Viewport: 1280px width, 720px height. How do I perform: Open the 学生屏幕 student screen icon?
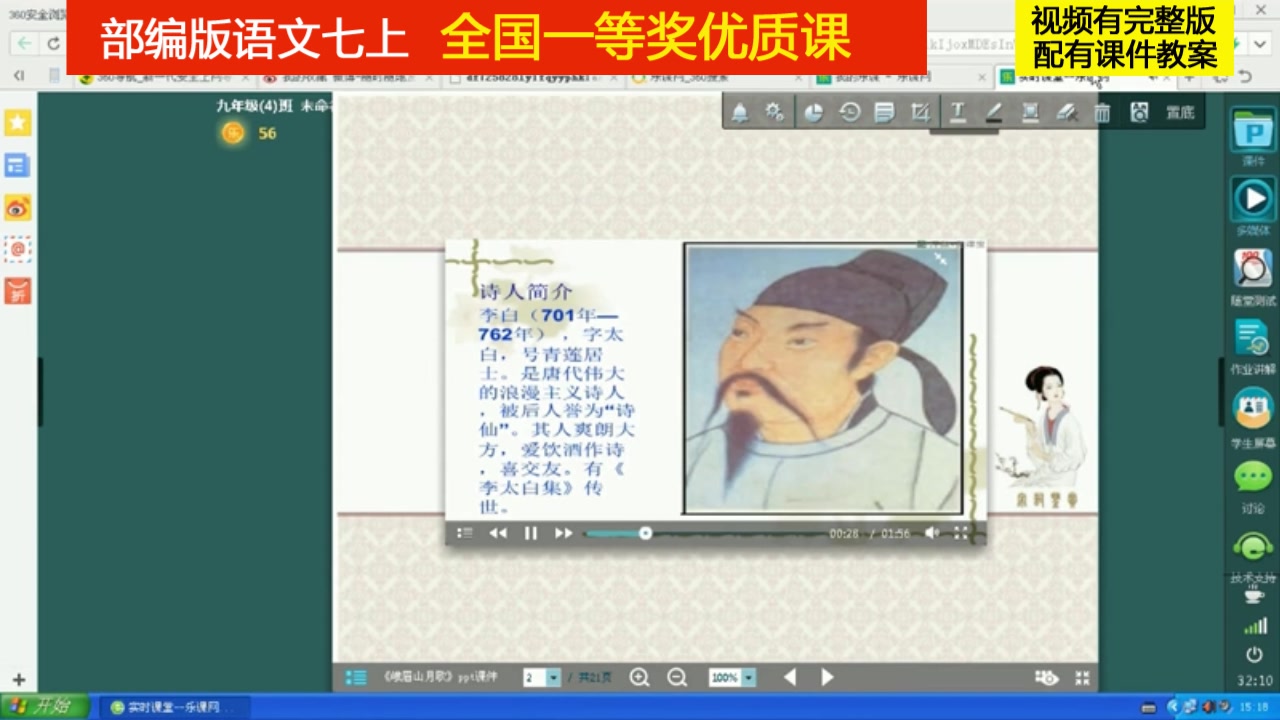(1253, 408)
